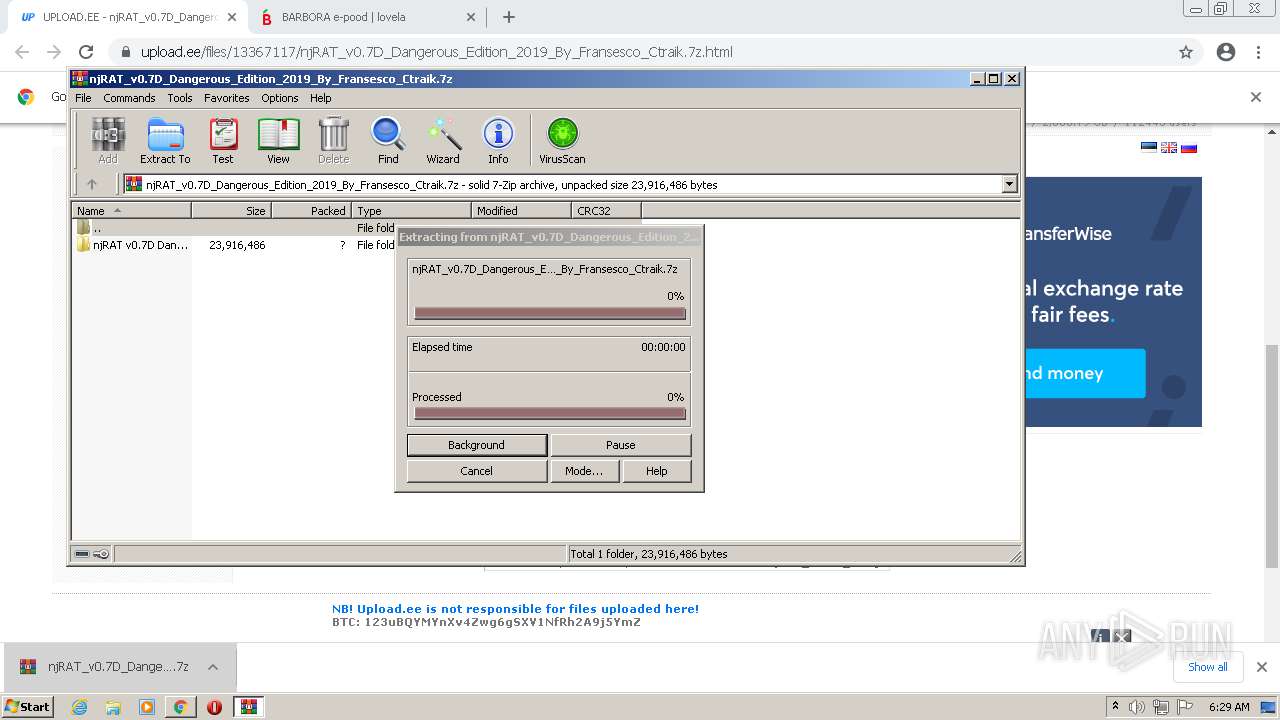Open the Favorites menu
This screenshot has height=720, width=1280.
tap(227, 98)
